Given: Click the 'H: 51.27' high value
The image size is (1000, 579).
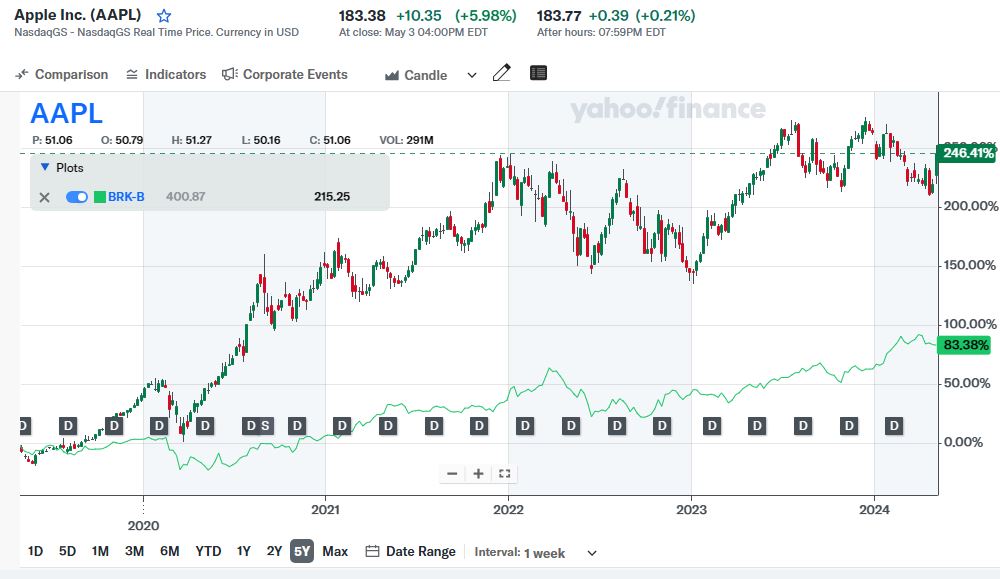Looking at the screenshot, I should tap(191, 140).
